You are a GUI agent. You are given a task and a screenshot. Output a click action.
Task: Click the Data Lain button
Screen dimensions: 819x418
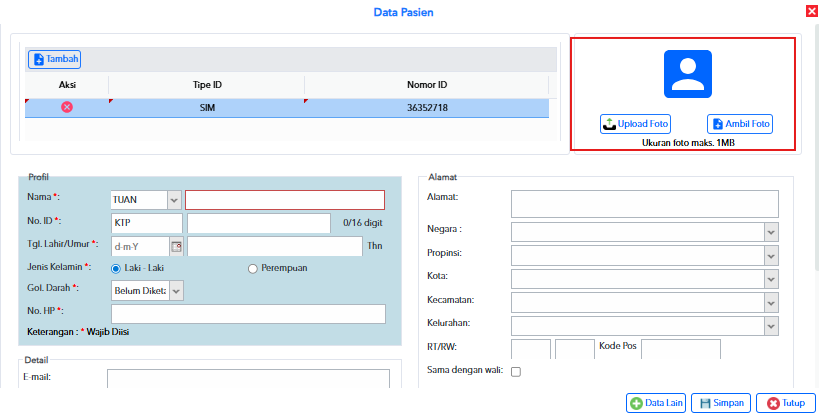656,403
